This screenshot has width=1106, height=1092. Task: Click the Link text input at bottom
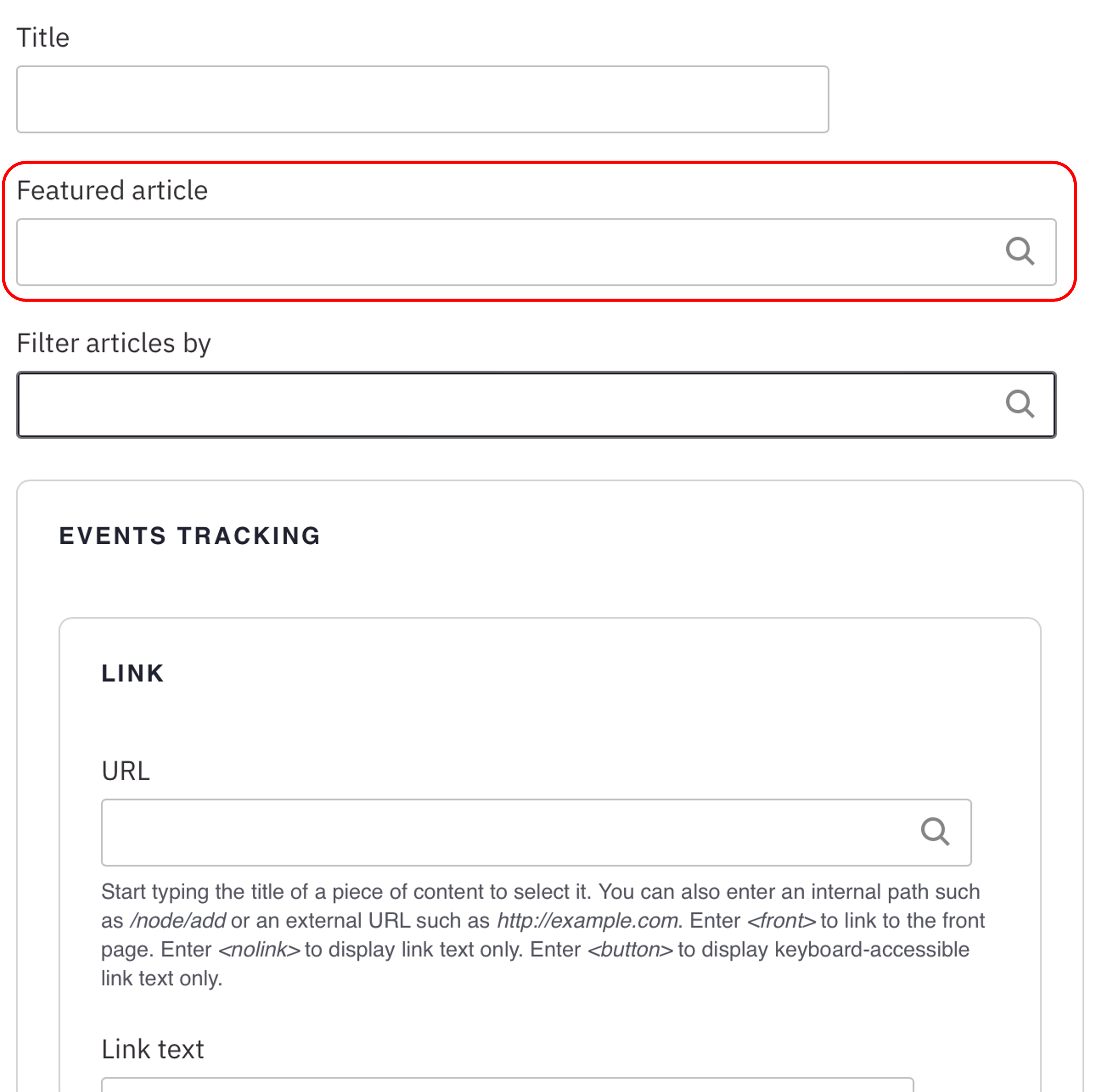click(x=507, y=1084)
